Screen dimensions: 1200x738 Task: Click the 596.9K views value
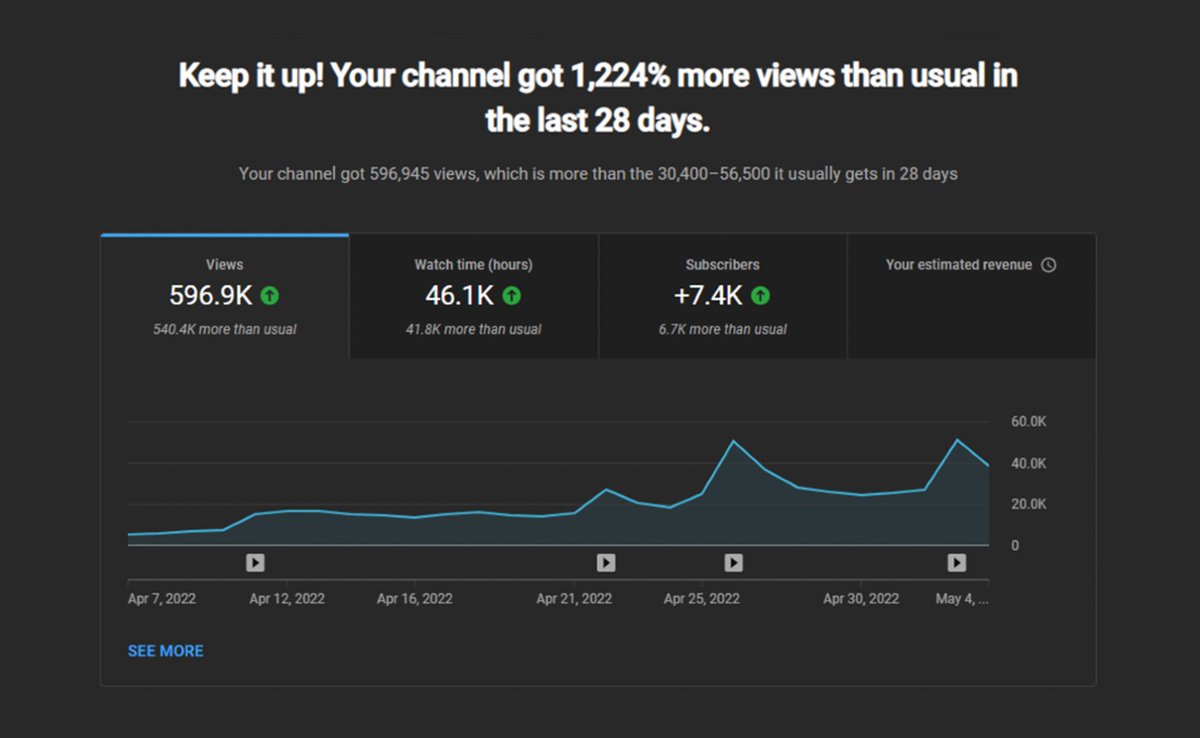(211, 296)
